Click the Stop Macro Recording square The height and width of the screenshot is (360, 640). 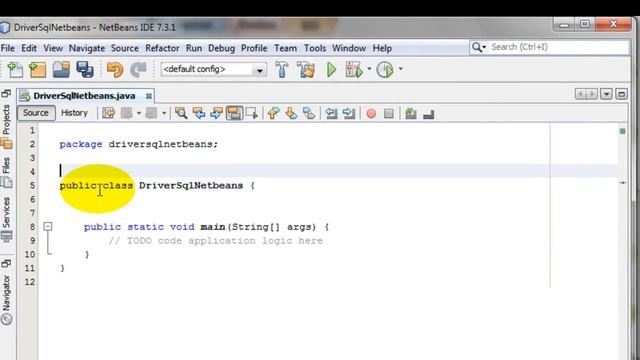pos(389,113)
